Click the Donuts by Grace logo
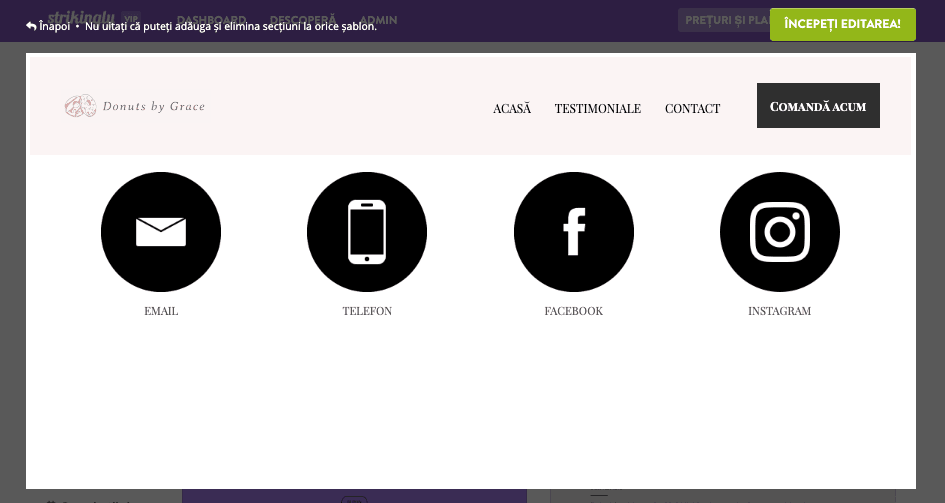This screenshot has height=503, width=945. pos(135,106)
